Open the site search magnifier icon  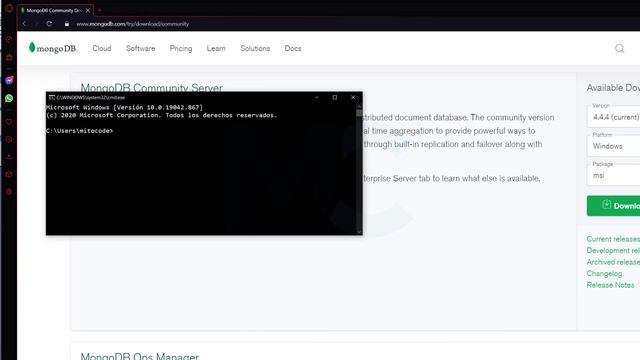(x=620, y=48)
